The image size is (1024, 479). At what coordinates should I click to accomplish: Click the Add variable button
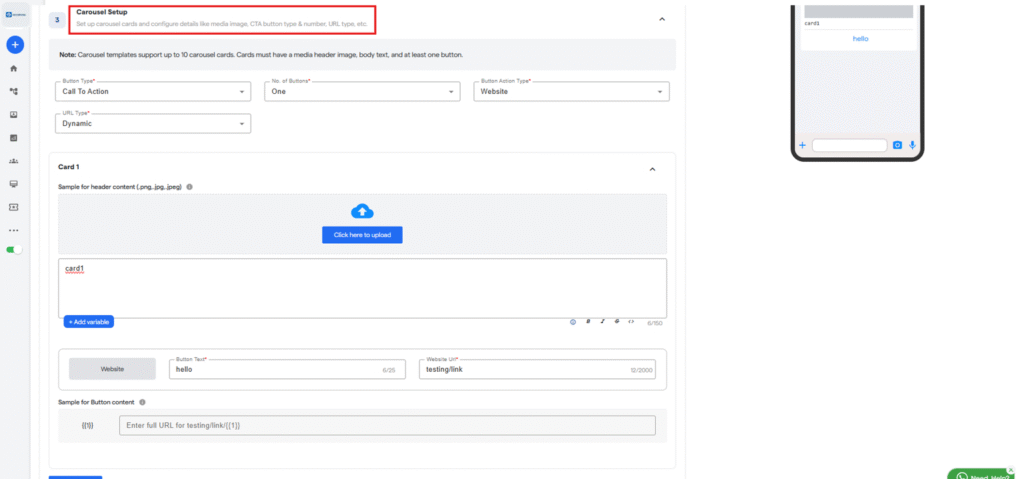tap(89, 322)
